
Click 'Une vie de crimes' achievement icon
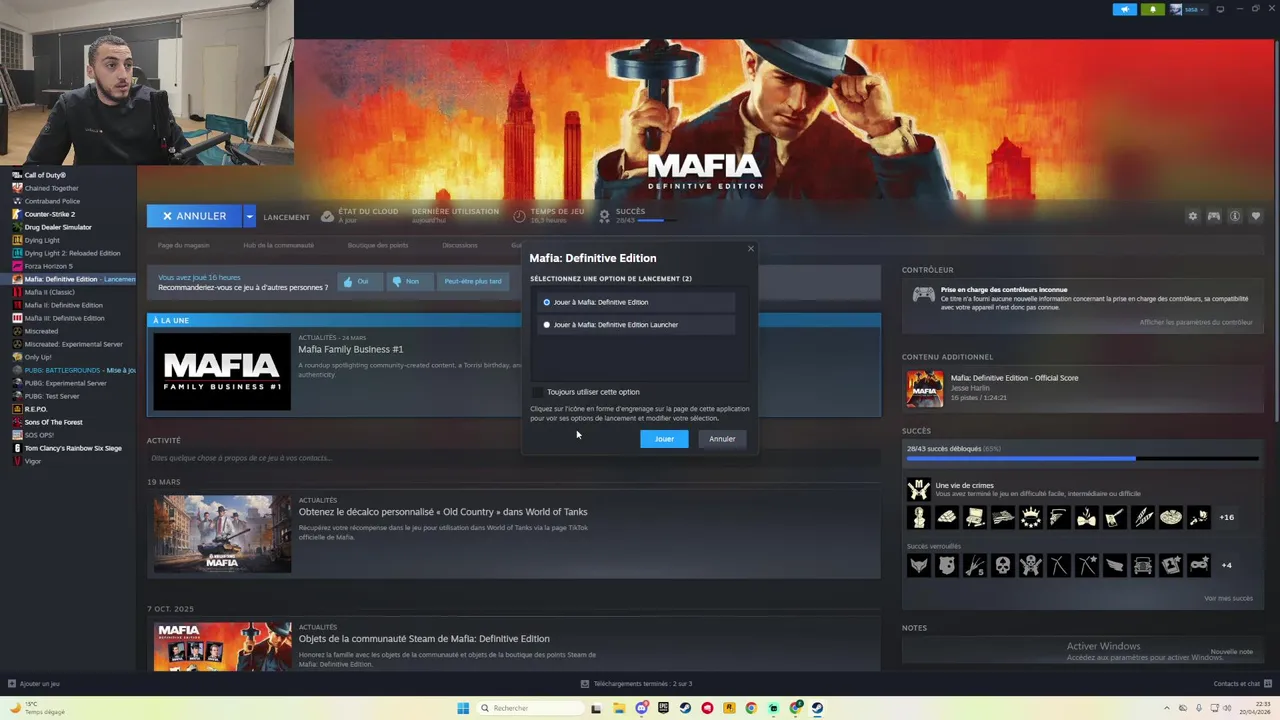click(918, 489)
